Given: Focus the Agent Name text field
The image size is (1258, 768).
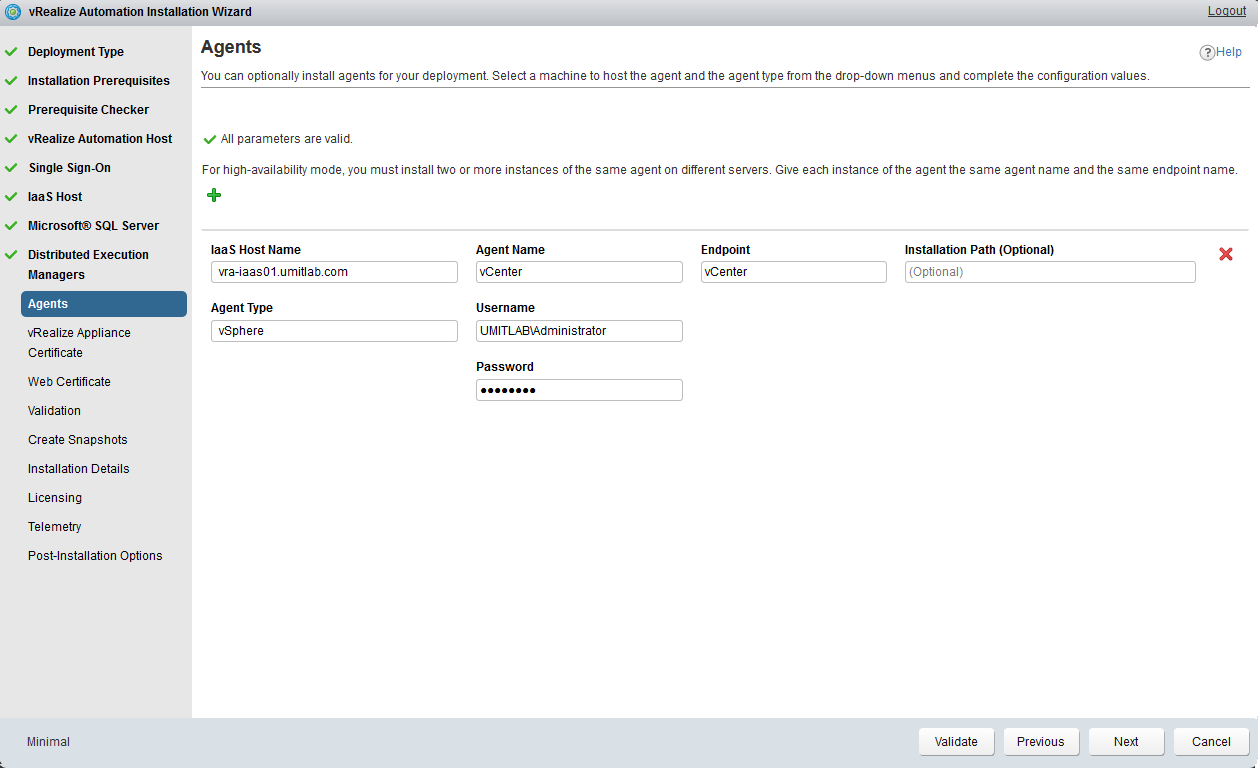Looking at the screenshot, I should (579, 272).
